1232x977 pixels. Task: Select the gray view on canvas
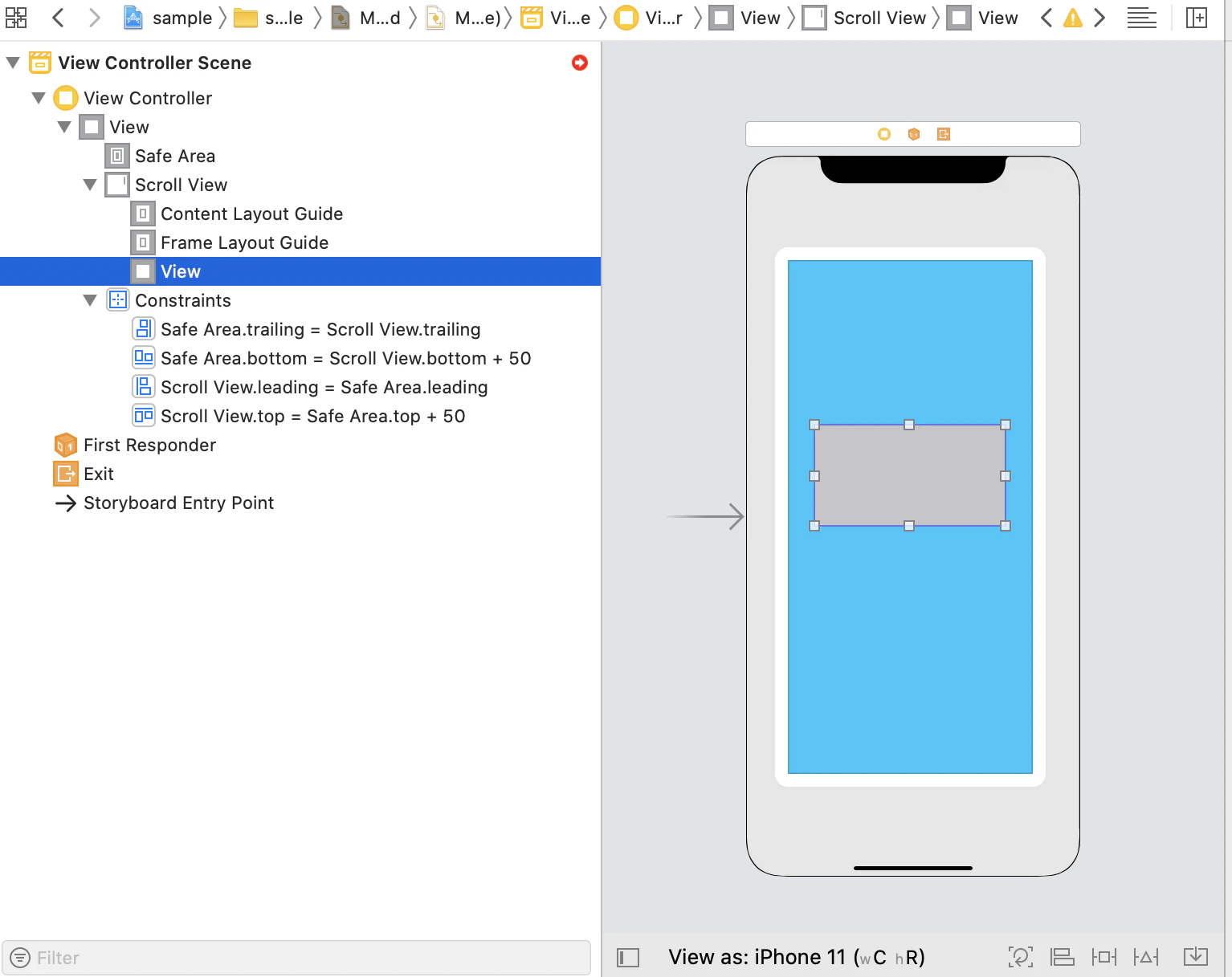909,475
